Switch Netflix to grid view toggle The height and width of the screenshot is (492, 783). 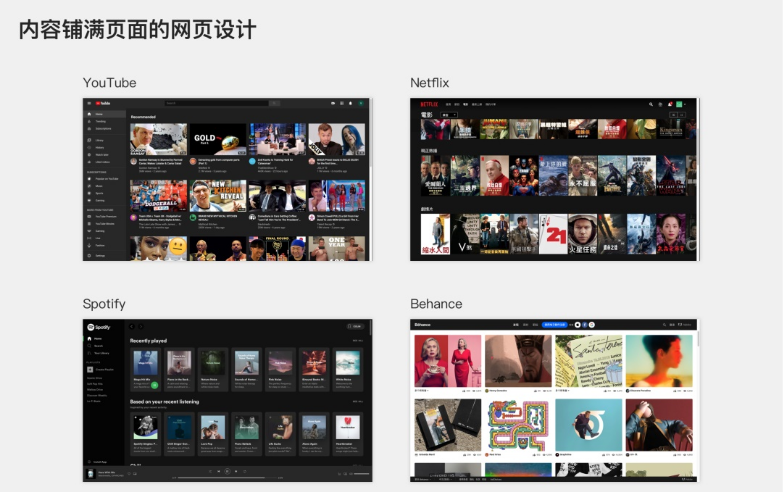(x=681, y=115)
